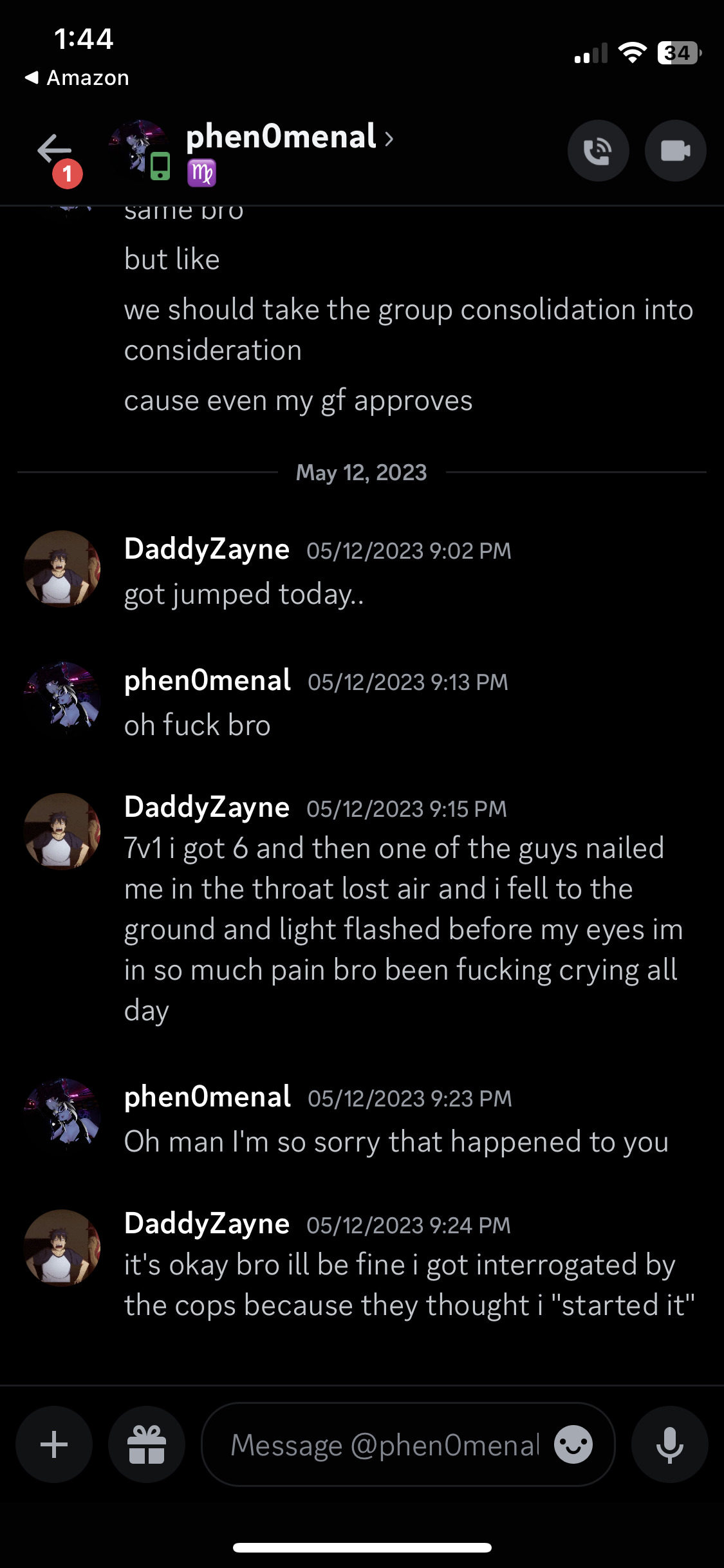Start a voice call with phen0menal

[598, 151]
